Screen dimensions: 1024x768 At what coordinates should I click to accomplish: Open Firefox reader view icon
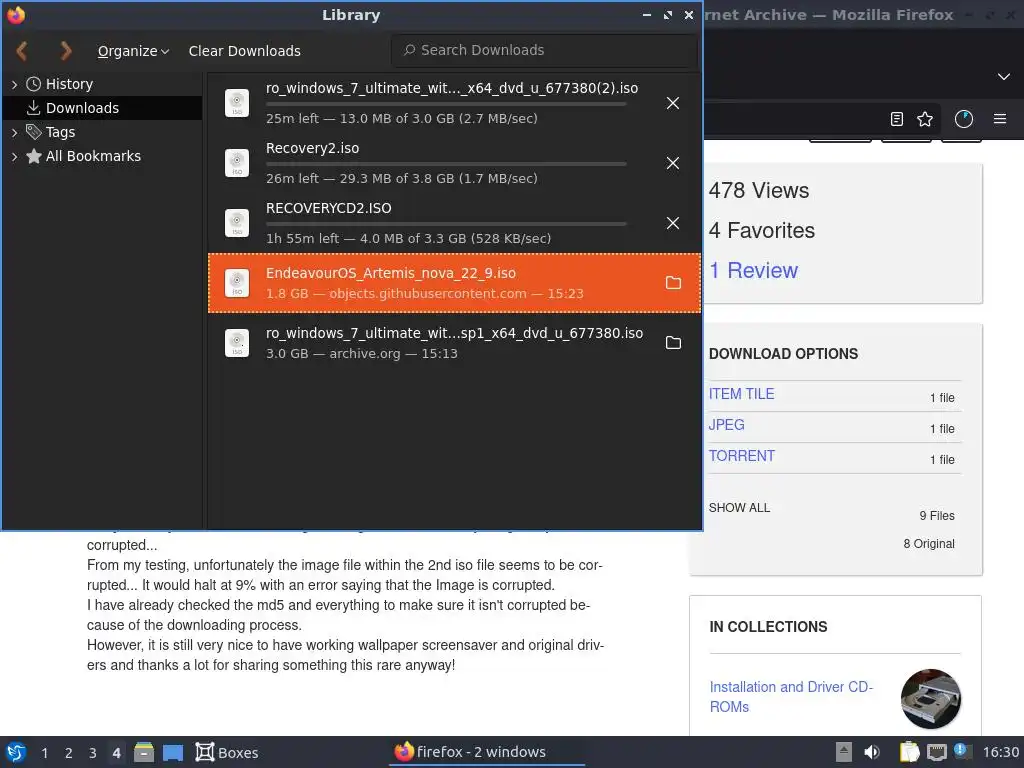pyautogui.click(x=897, y=119)
